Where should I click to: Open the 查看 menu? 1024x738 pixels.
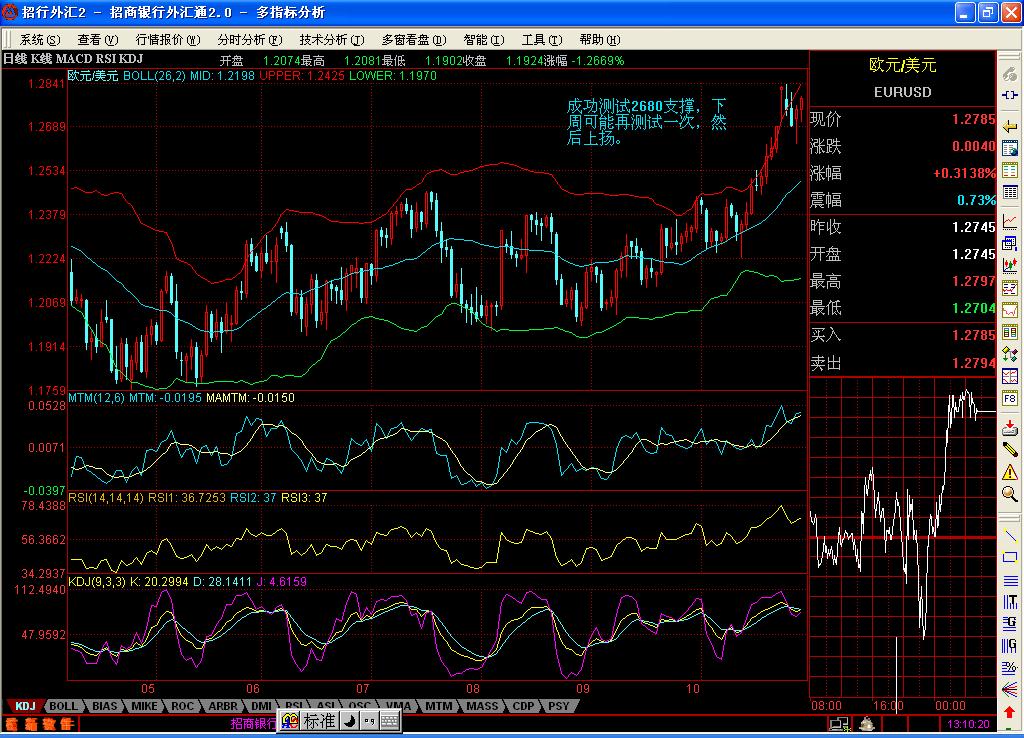point(97,40)
